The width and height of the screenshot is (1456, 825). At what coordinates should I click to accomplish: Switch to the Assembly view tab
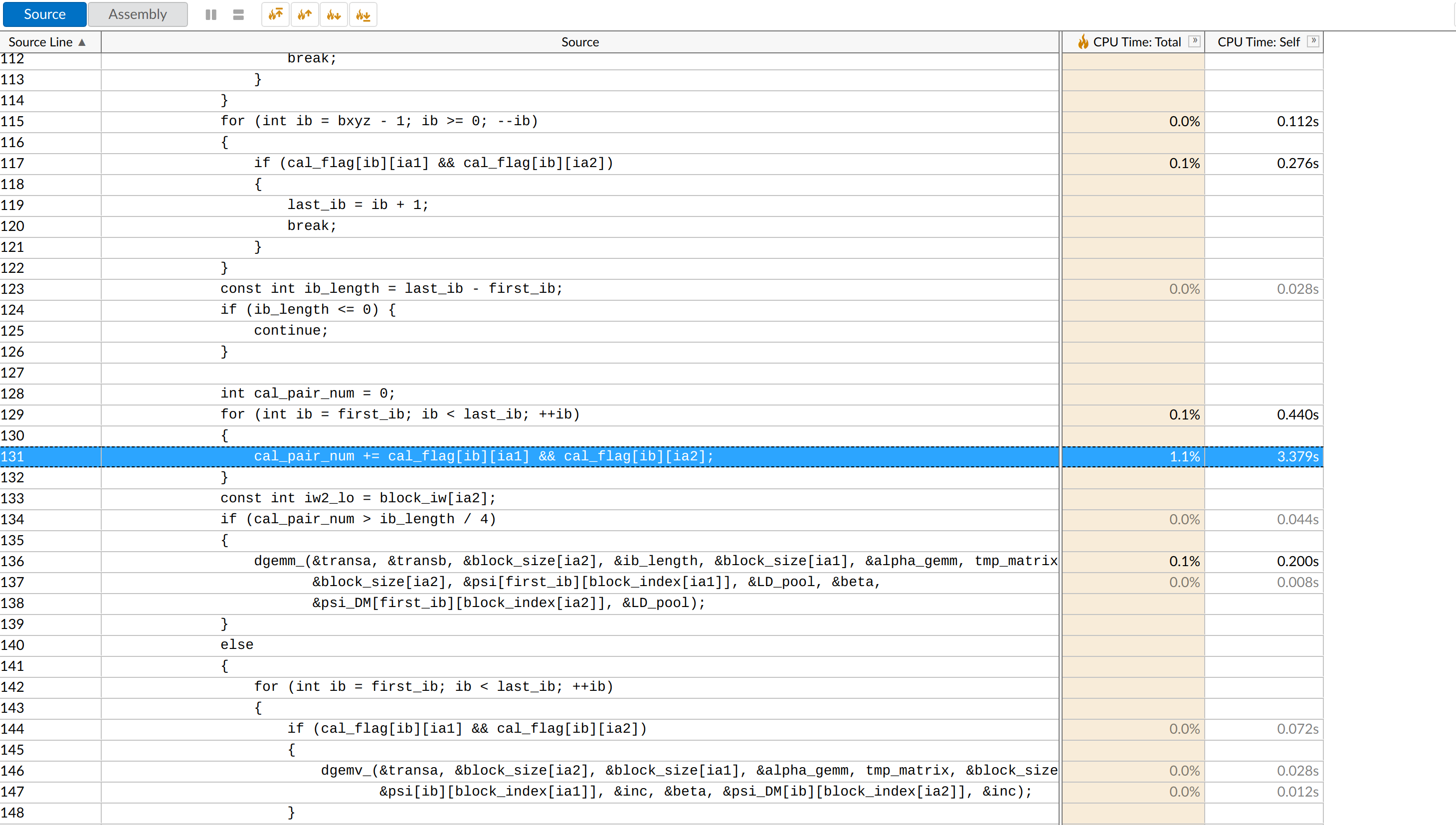point(138,14)
